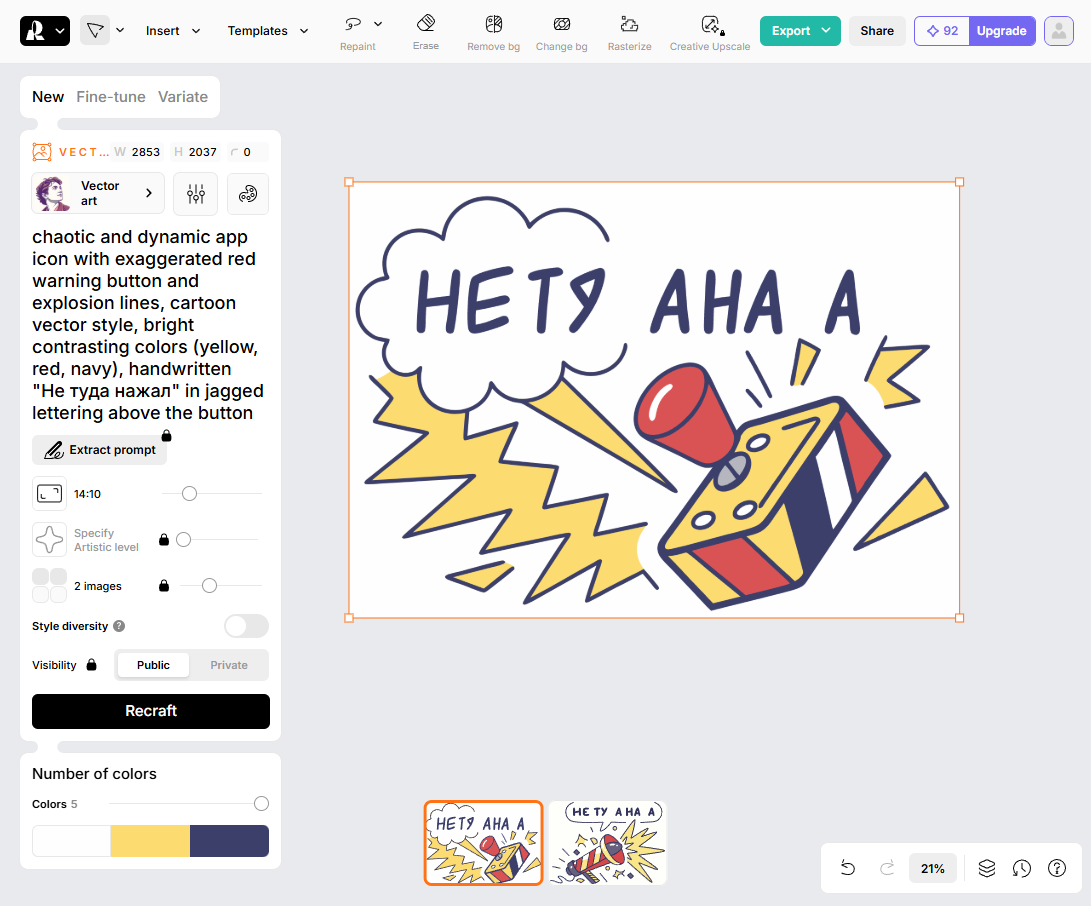Select the Erase tool

[x=426, y=31]
